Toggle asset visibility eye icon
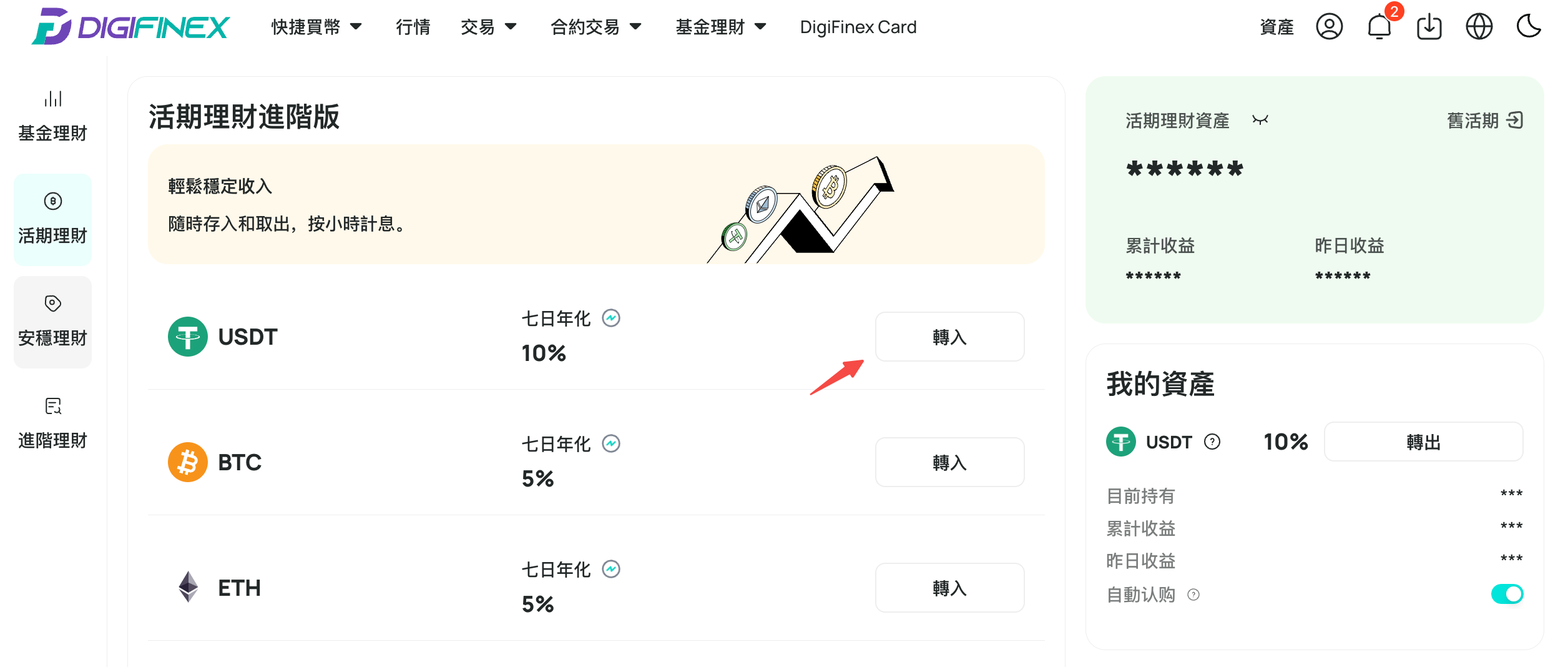 [1260, 121]
